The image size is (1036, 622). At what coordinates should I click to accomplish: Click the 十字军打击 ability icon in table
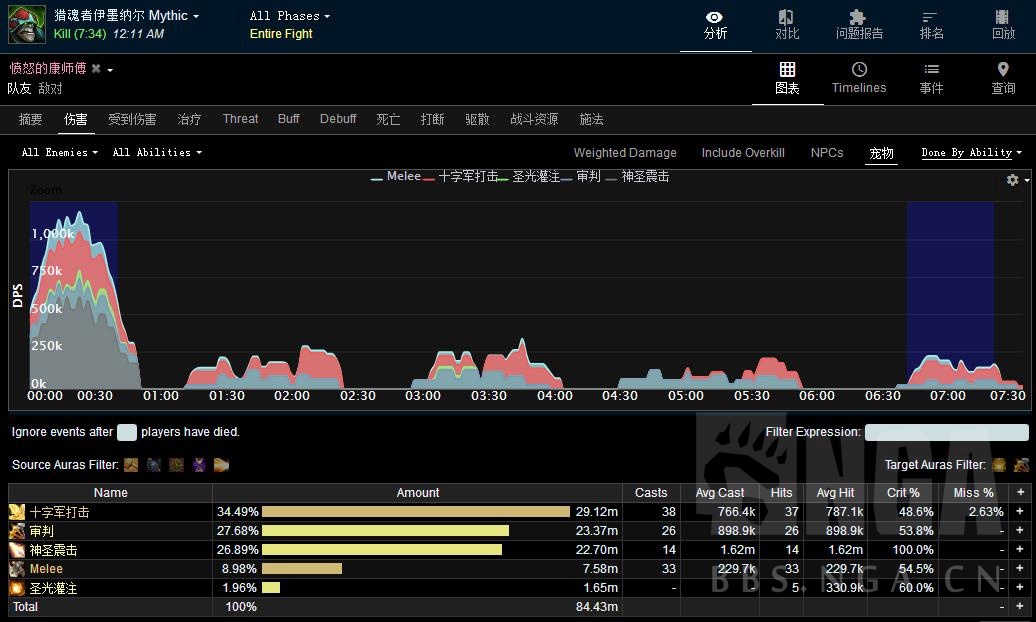point(17,512)
